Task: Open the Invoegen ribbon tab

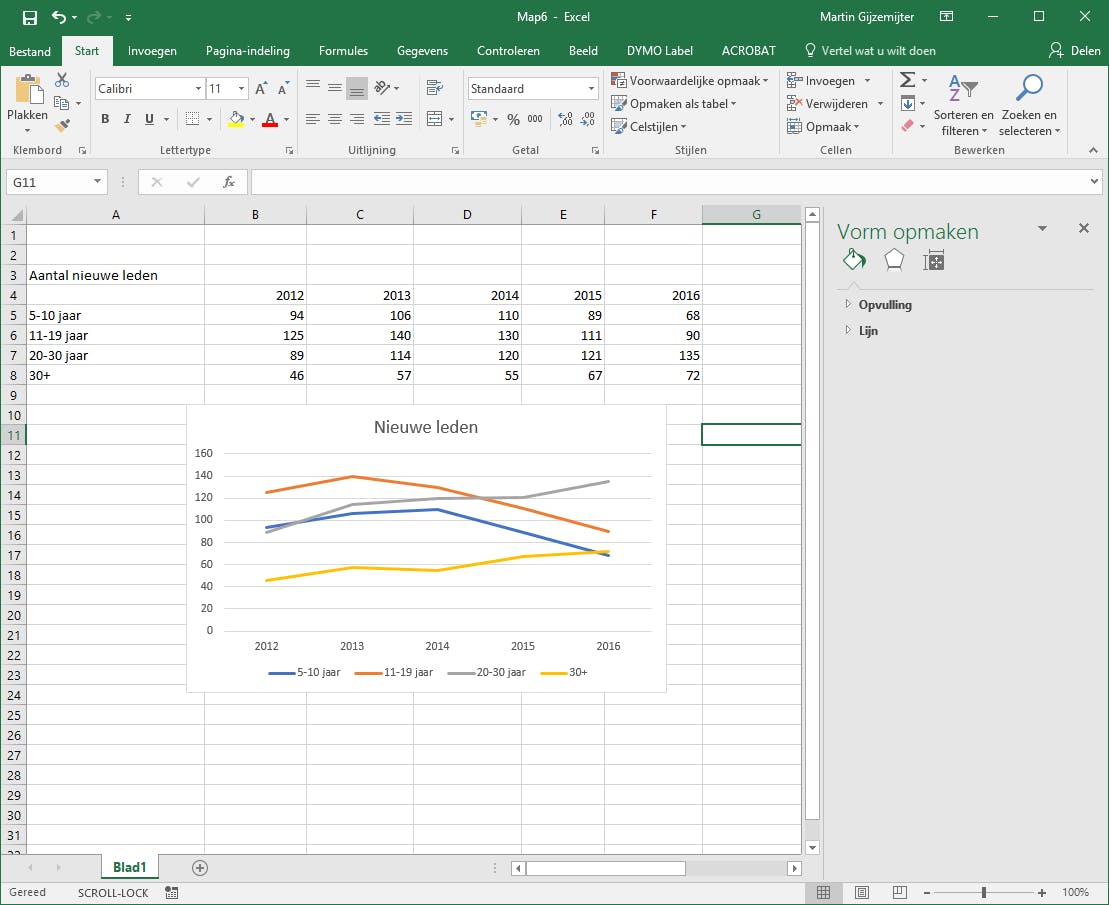Action: pos(152,51)
